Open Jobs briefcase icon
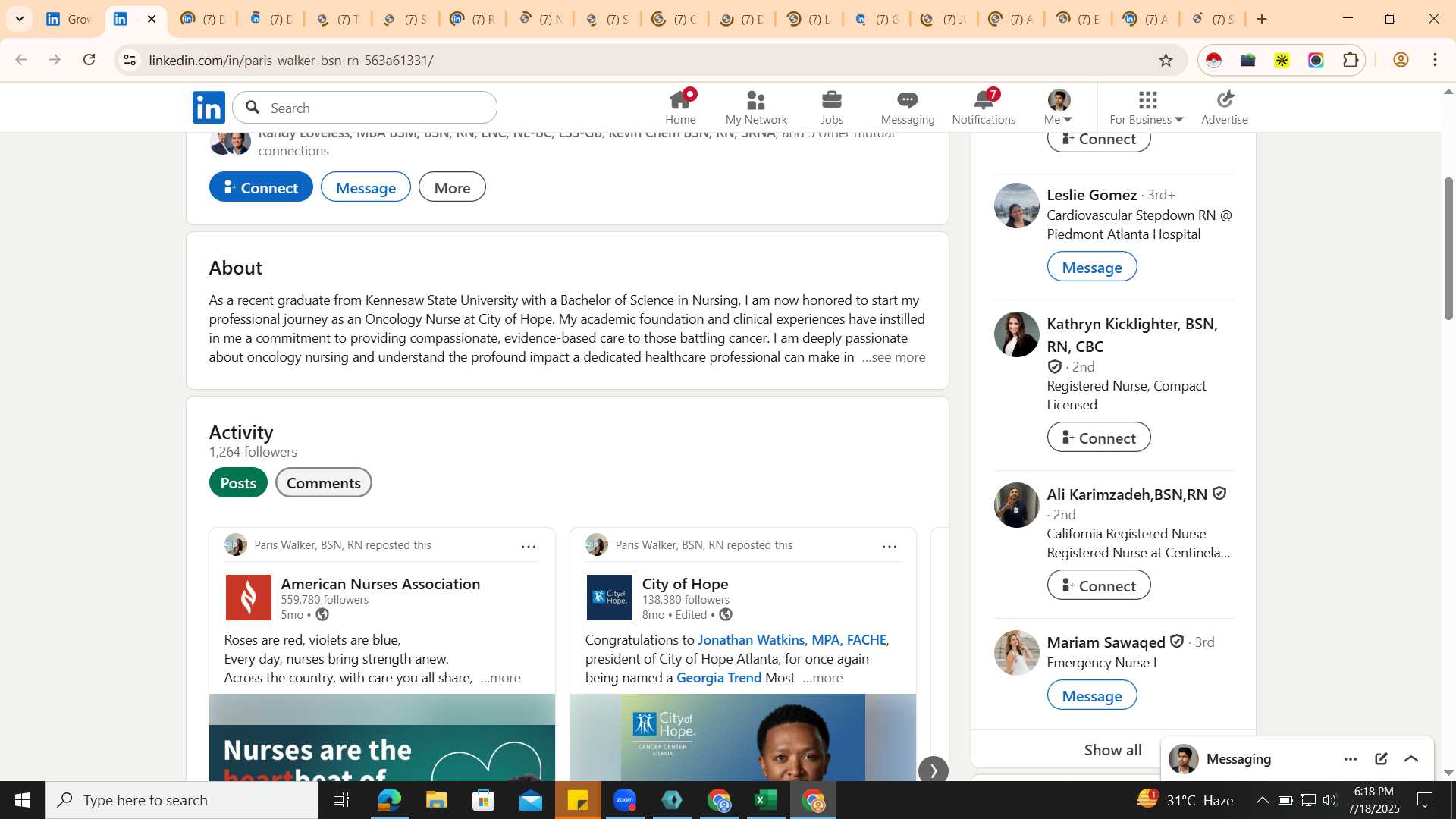 (x=832, y=107)
